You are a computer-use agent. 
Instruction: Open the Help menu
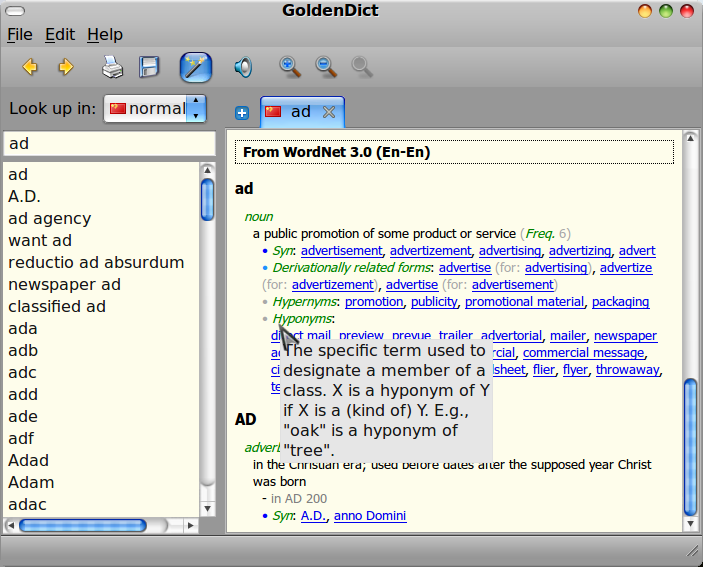point(105,35)
